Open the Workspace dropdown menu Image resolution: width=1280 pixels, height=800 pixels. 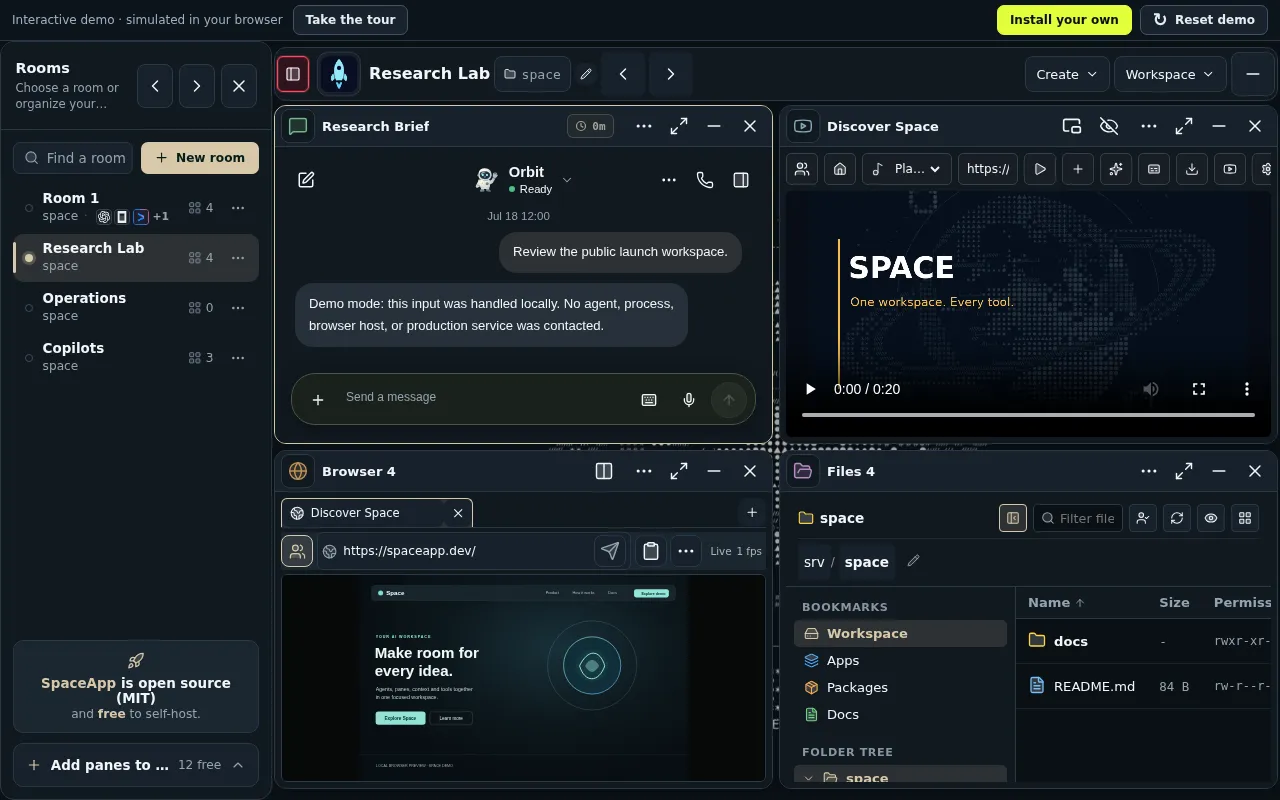tap(1169, 74)
